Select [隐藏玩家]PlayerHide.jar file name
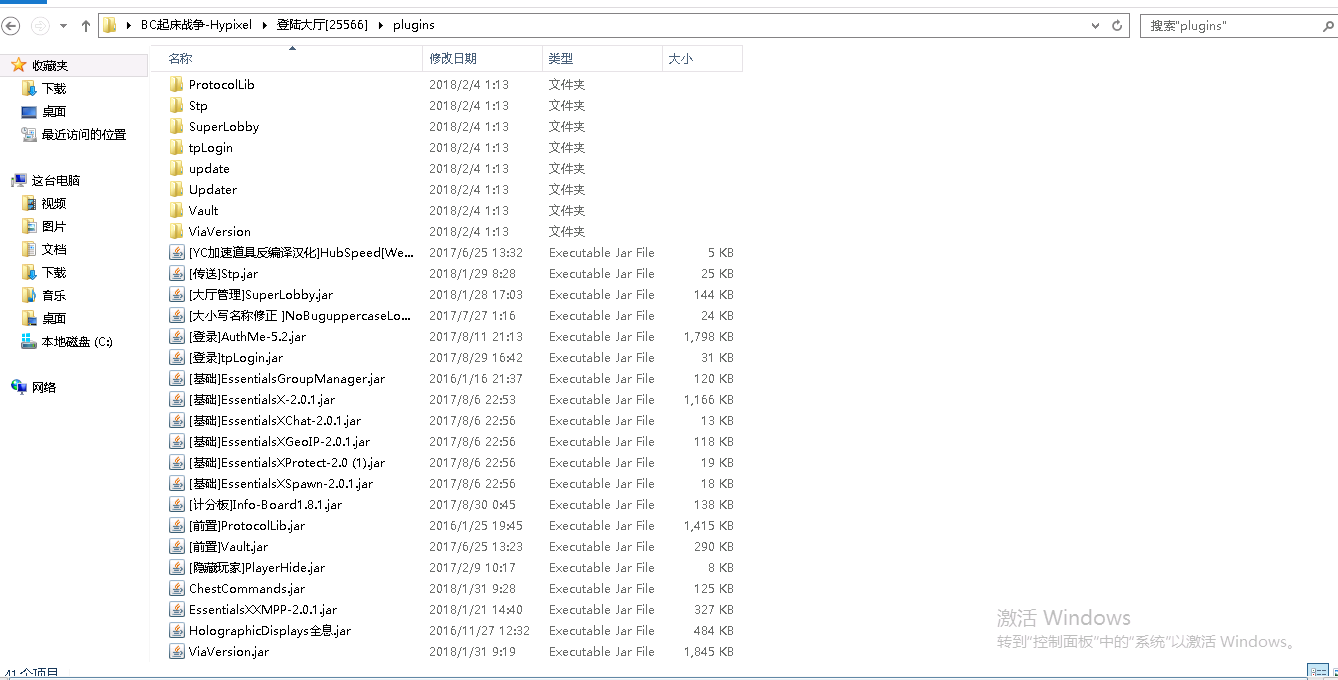The image size is (1338, 680). [257, 567]
